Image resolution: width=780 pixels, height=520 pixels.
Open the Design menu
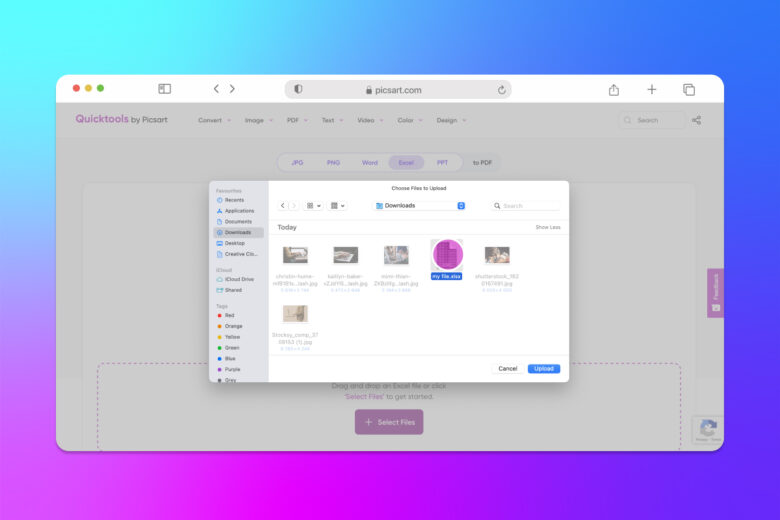451,120
